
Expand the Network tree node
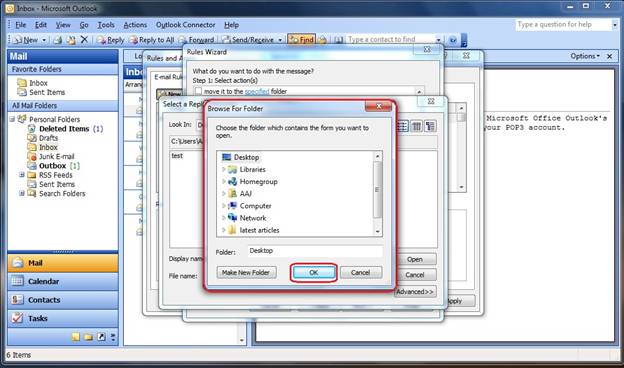224,218
